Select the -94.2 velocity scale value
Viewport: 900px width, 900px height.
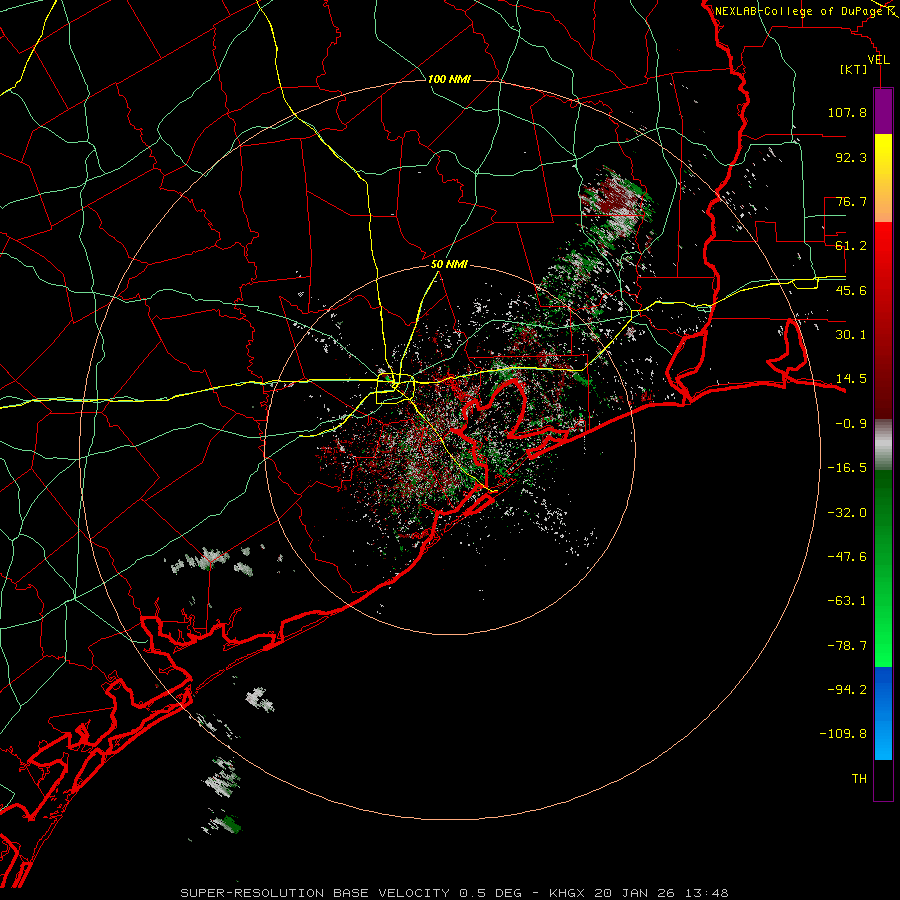(847, 690)
